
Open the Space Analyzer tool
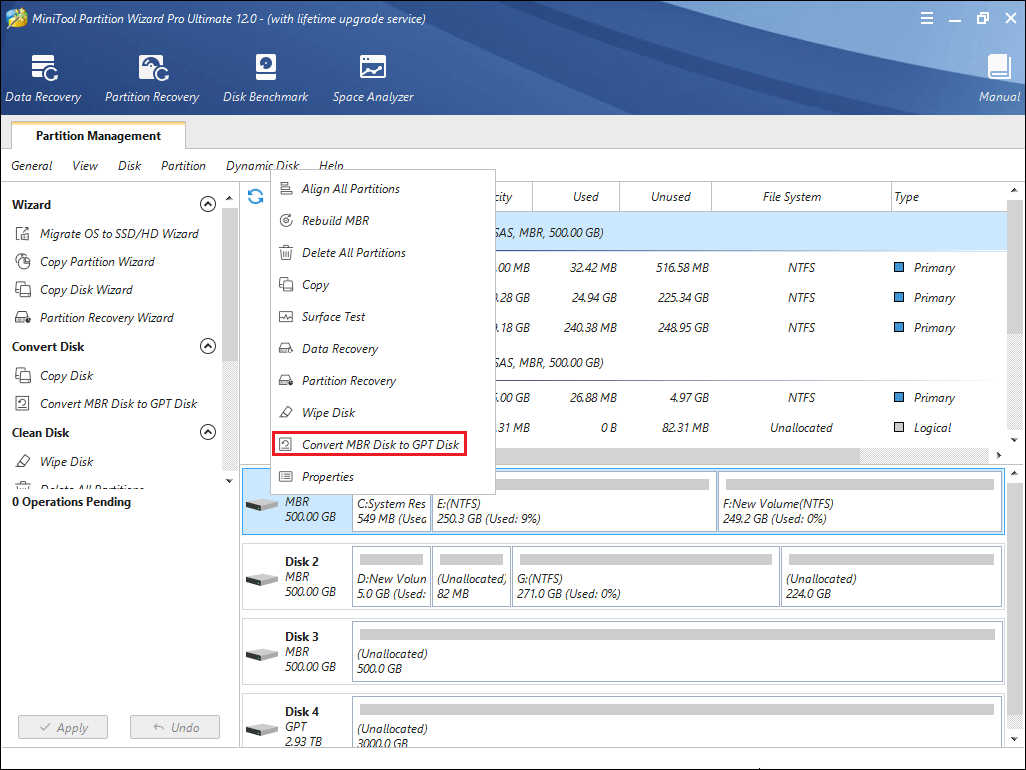coord(373,79)
